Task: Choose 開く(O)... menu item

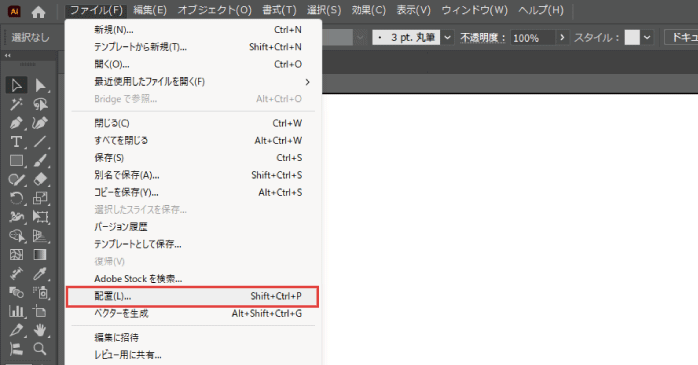Action: (193, 65)
